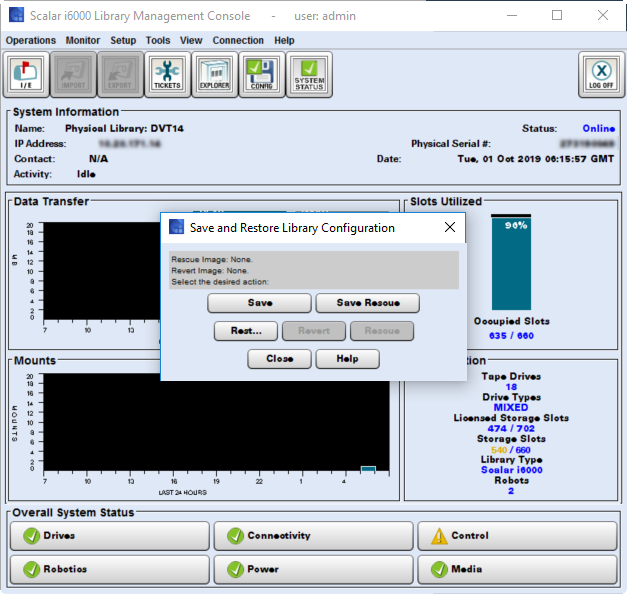The image size is (627, 594).
Task: Click the green check icon beside Power
Action: [x=235, y=569]
